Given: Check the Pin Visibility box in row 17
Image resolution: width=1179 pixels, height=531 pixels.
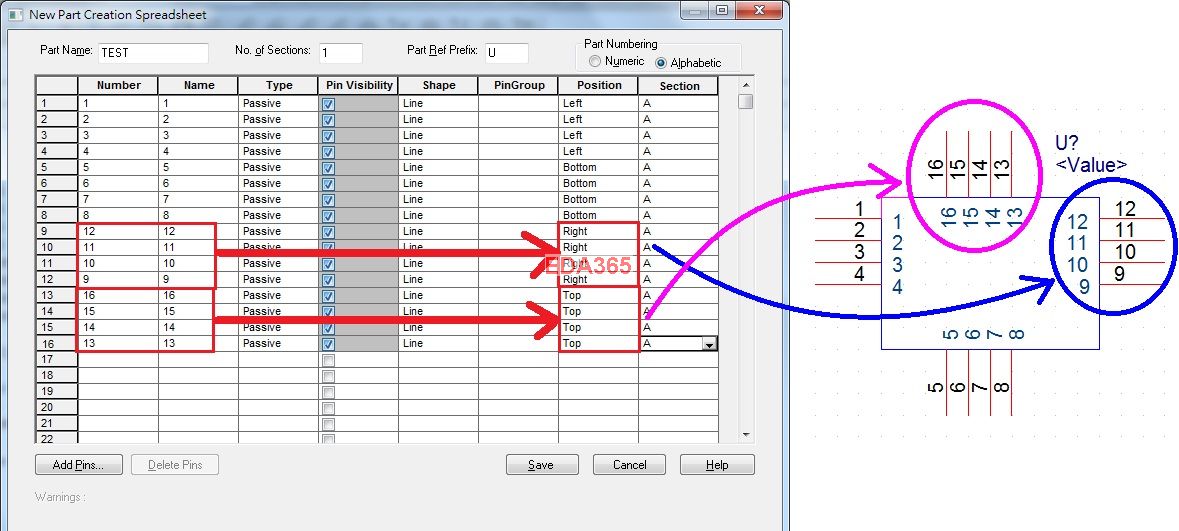Looking at the screenshot, I should pos(329,360).
